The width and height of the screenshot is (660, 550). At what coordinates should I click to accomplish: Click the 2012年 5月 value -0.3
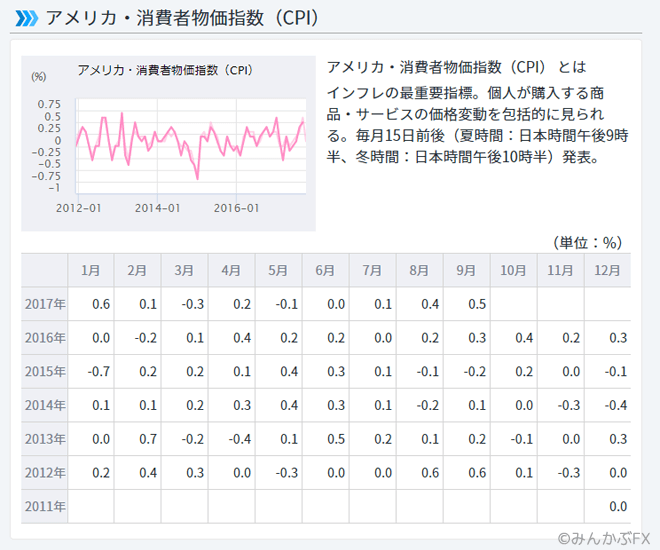(287, 473)
